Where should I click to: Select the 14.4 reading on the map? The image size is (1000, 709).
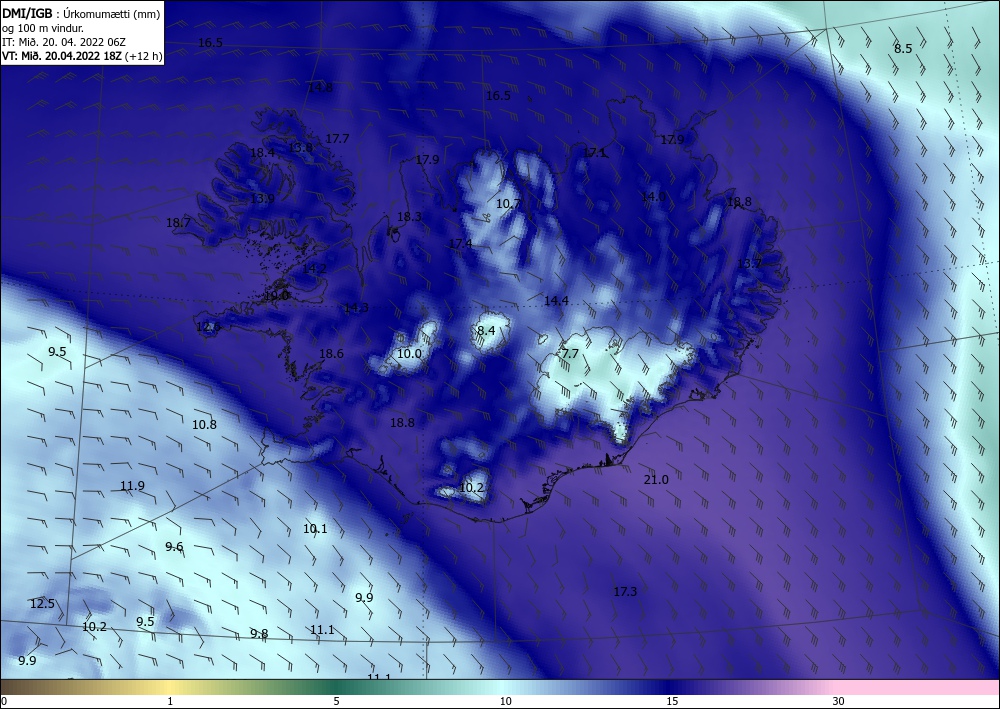[x=556, y=300]
